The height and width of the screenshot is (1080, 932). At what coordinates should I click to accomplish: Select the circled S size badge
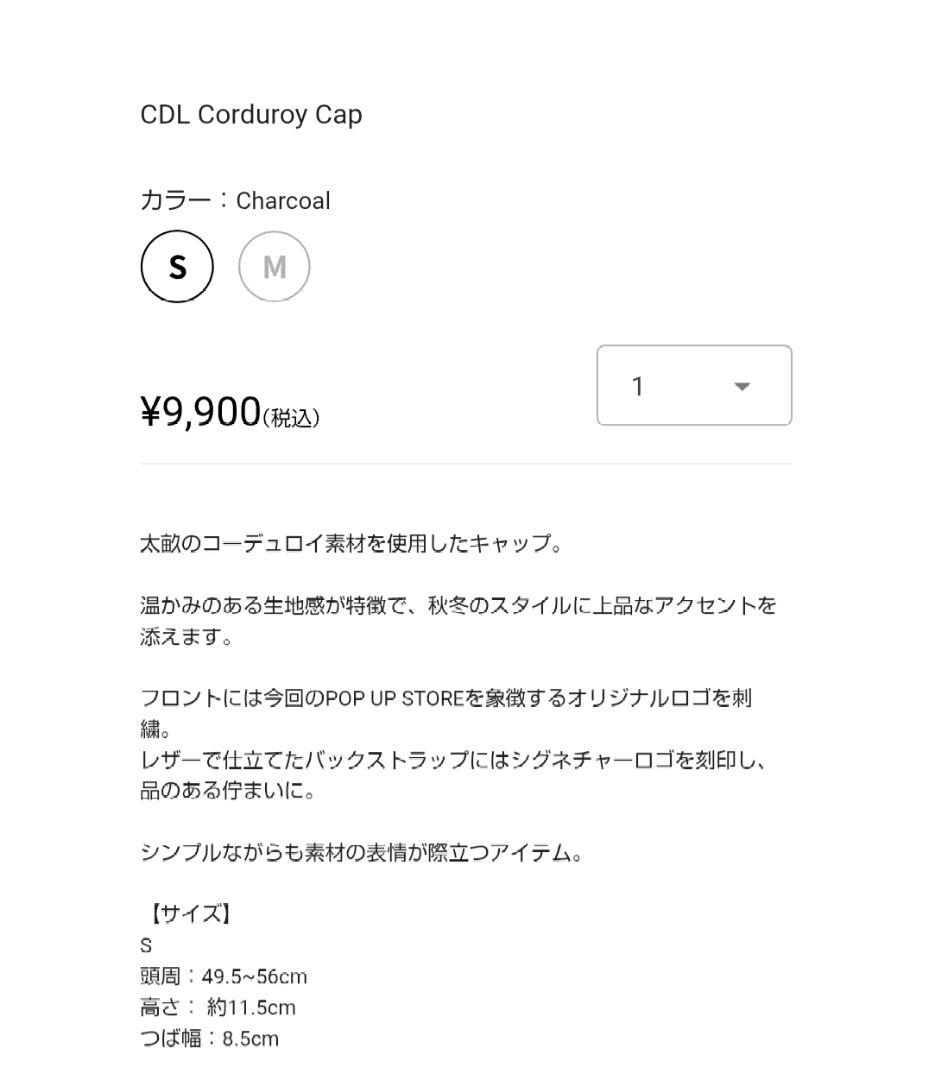tap(176, 265)
